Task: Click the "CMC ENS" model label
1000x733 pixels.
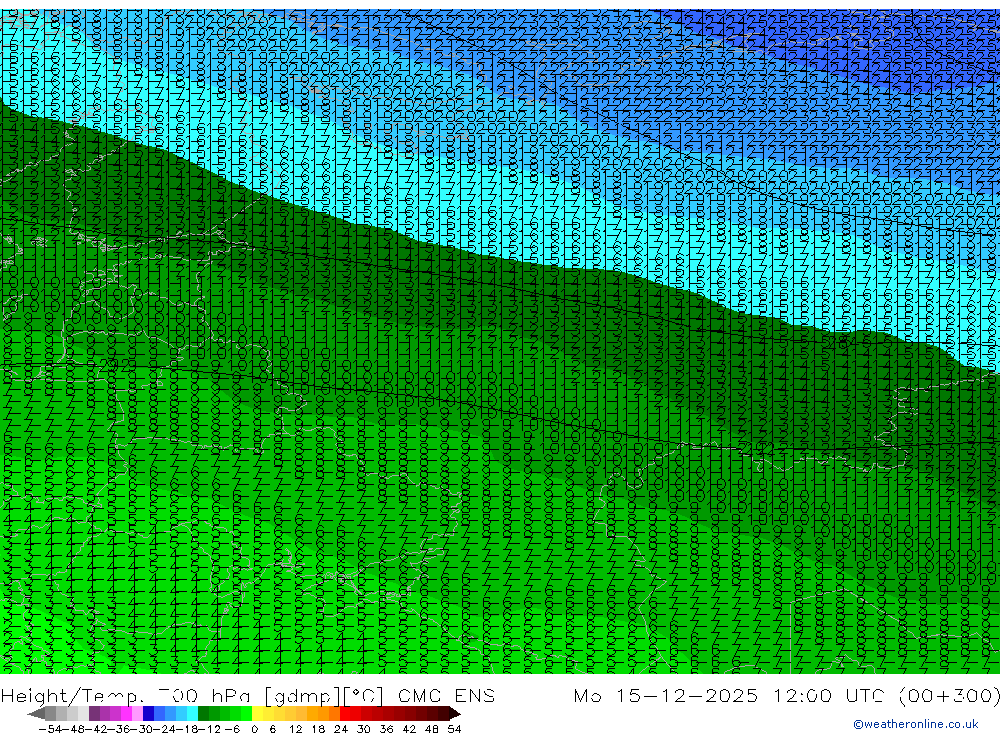Action: [446, 695]
